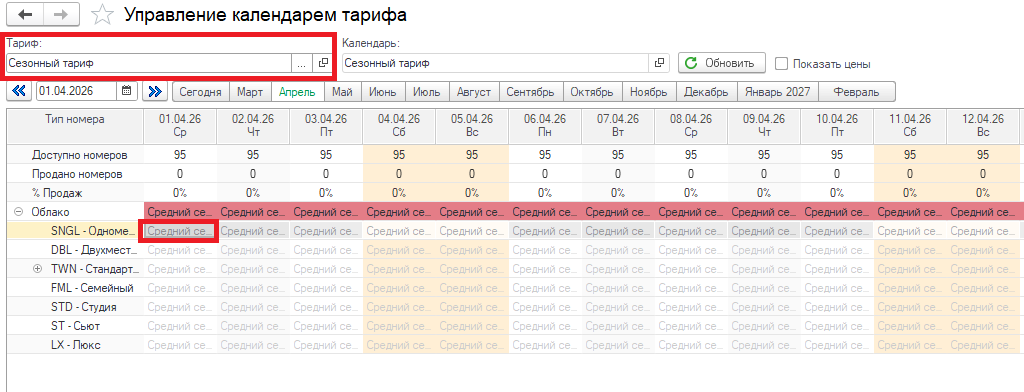Open the Тариф selection ellipsis button
Viewport: 1024px width, 392px height.
coord(301,63)
